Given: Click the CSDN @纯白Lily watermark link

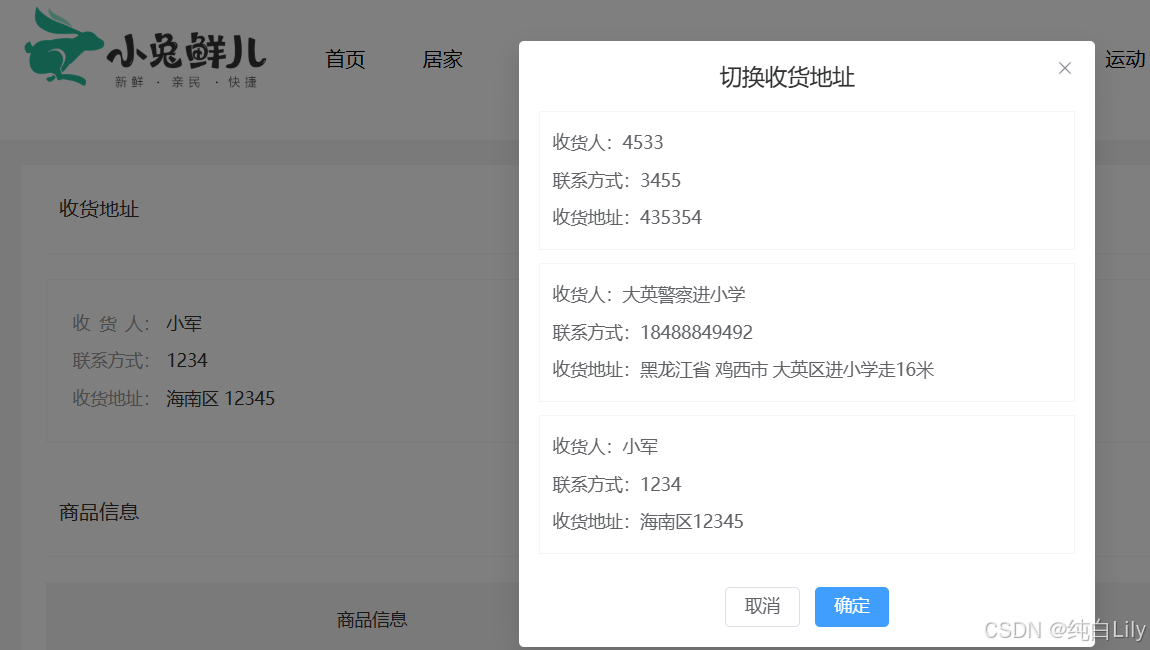Looking at the screenshot, I should coord(1062,630).
